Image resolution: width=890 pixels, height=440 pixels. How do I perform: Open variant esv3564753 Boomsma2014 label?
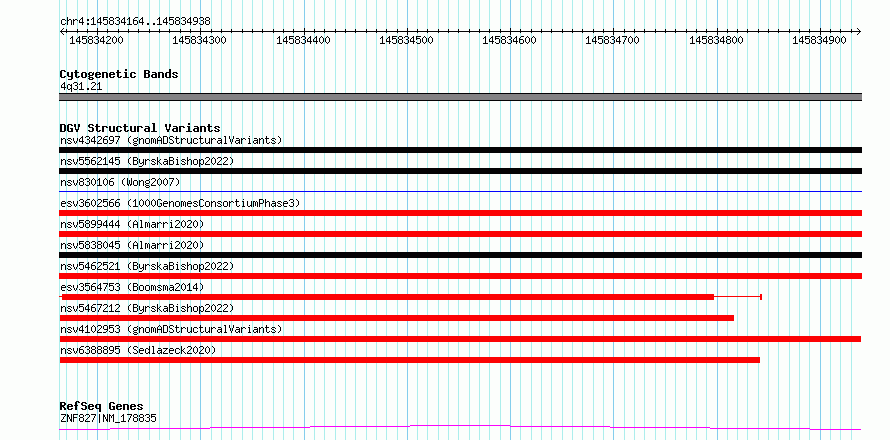[x=132, y=287]
